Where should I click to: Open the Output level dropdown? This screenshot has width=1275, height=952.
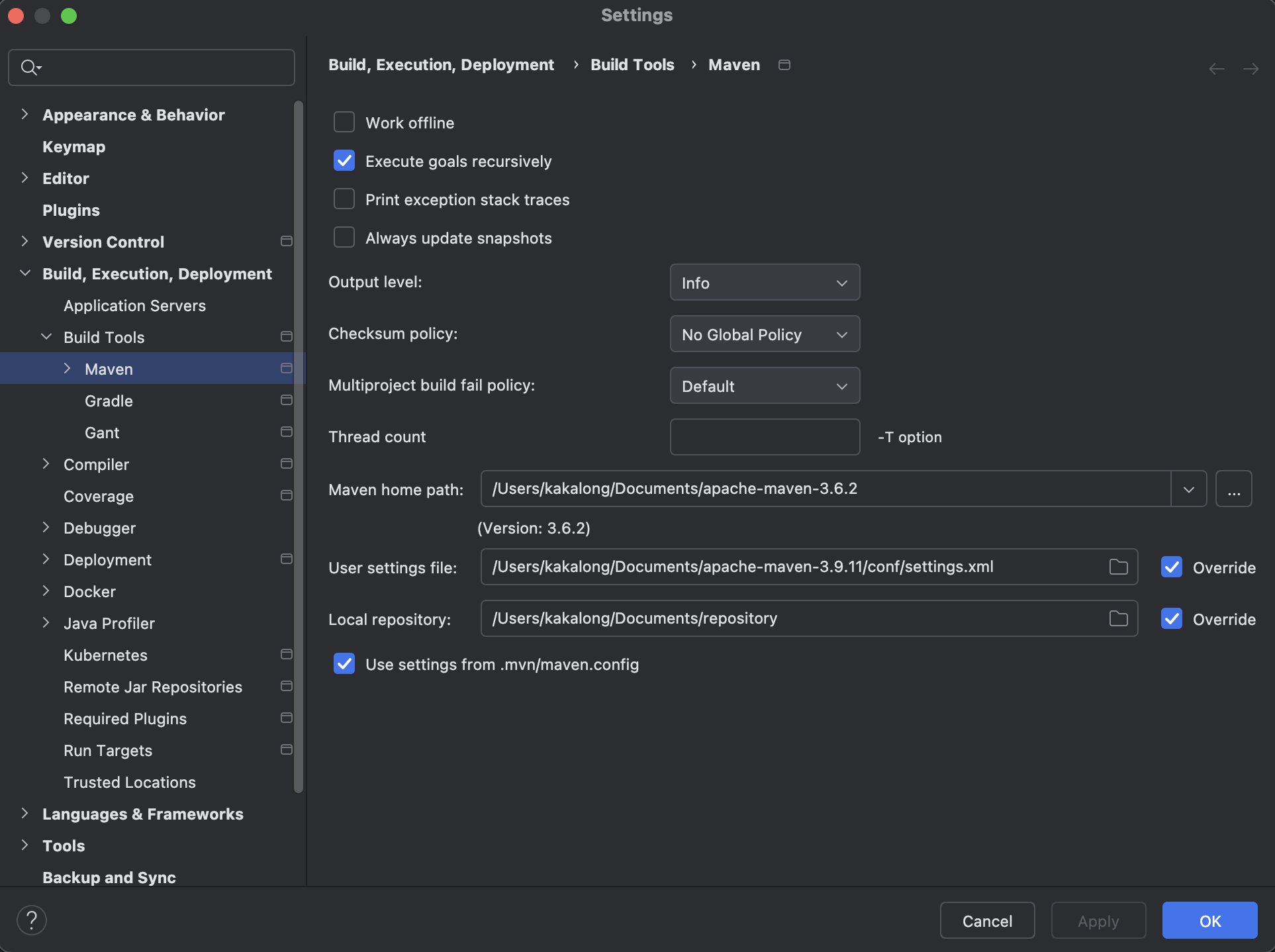click(x=765, y=283)
